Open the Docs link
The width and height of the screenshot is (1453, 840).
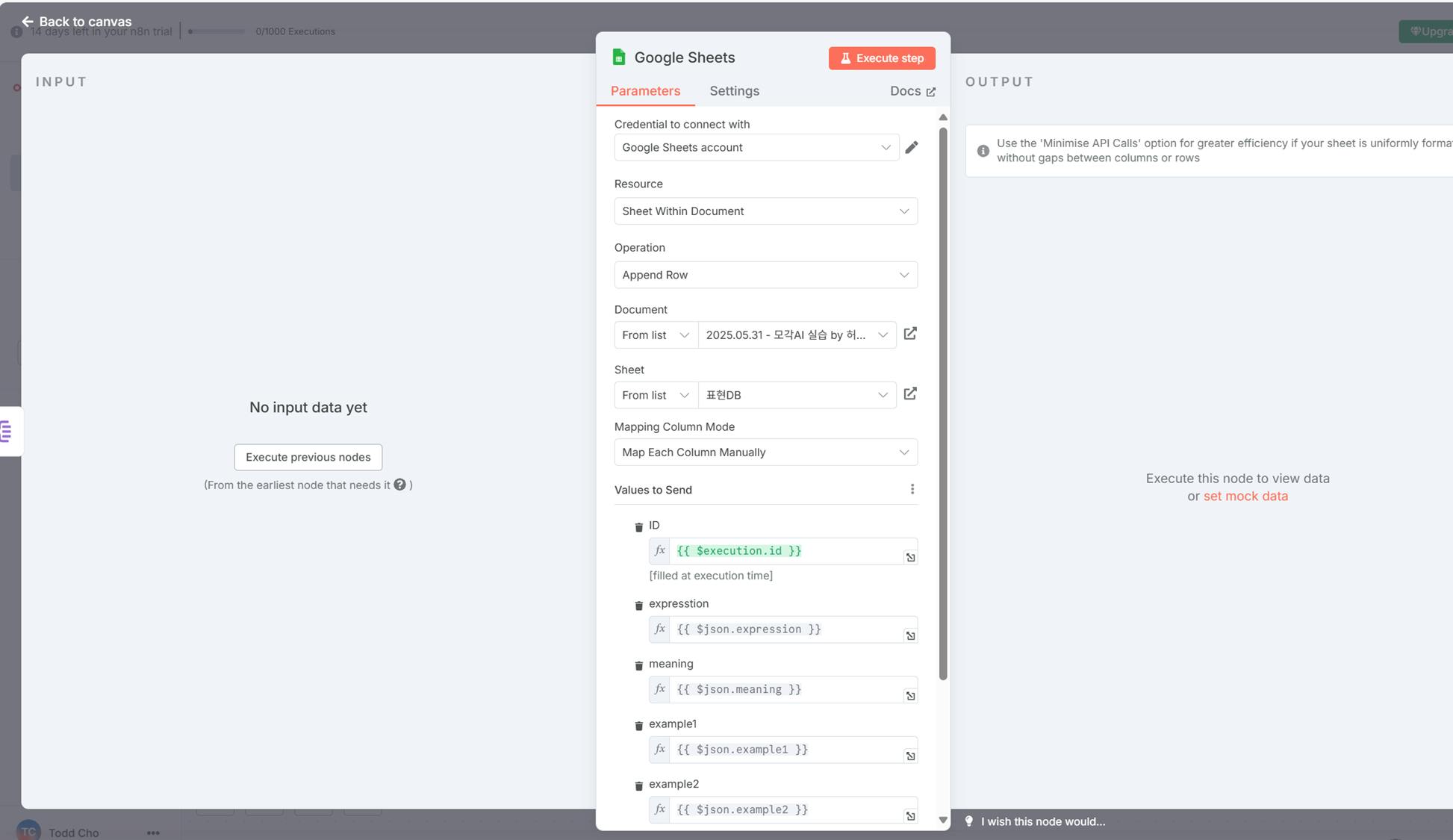912,91
